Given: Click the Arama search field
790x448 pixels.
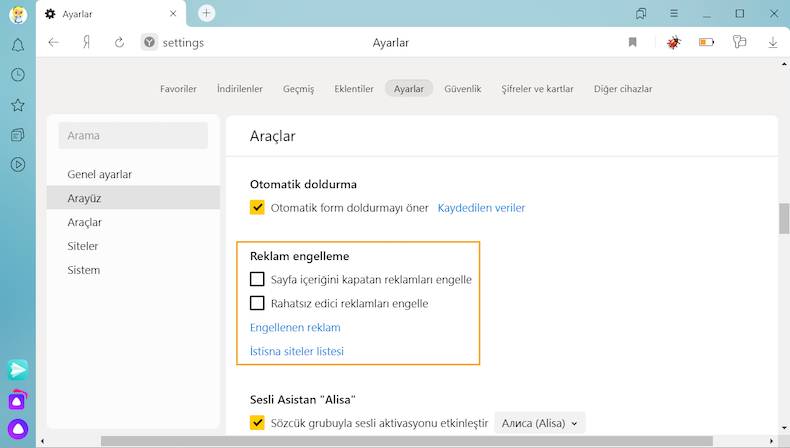Looking at the screenshot, I should click(x=133, y=136).
